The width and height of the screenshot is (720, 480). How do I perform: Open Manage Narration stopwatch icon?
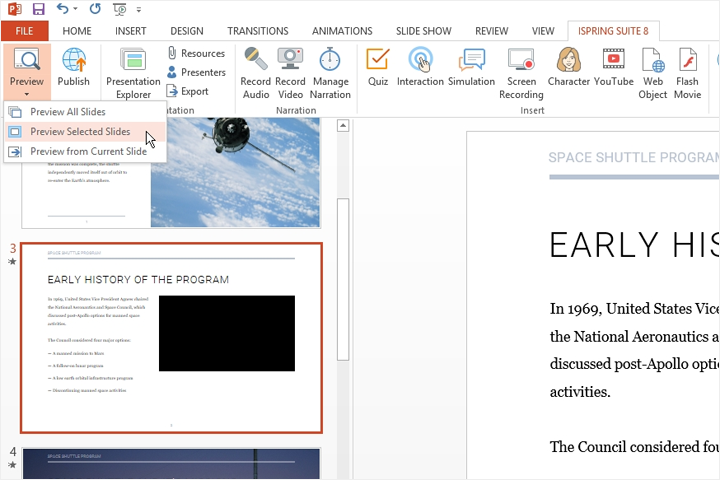pyautogui.click(x=330, y=60)
